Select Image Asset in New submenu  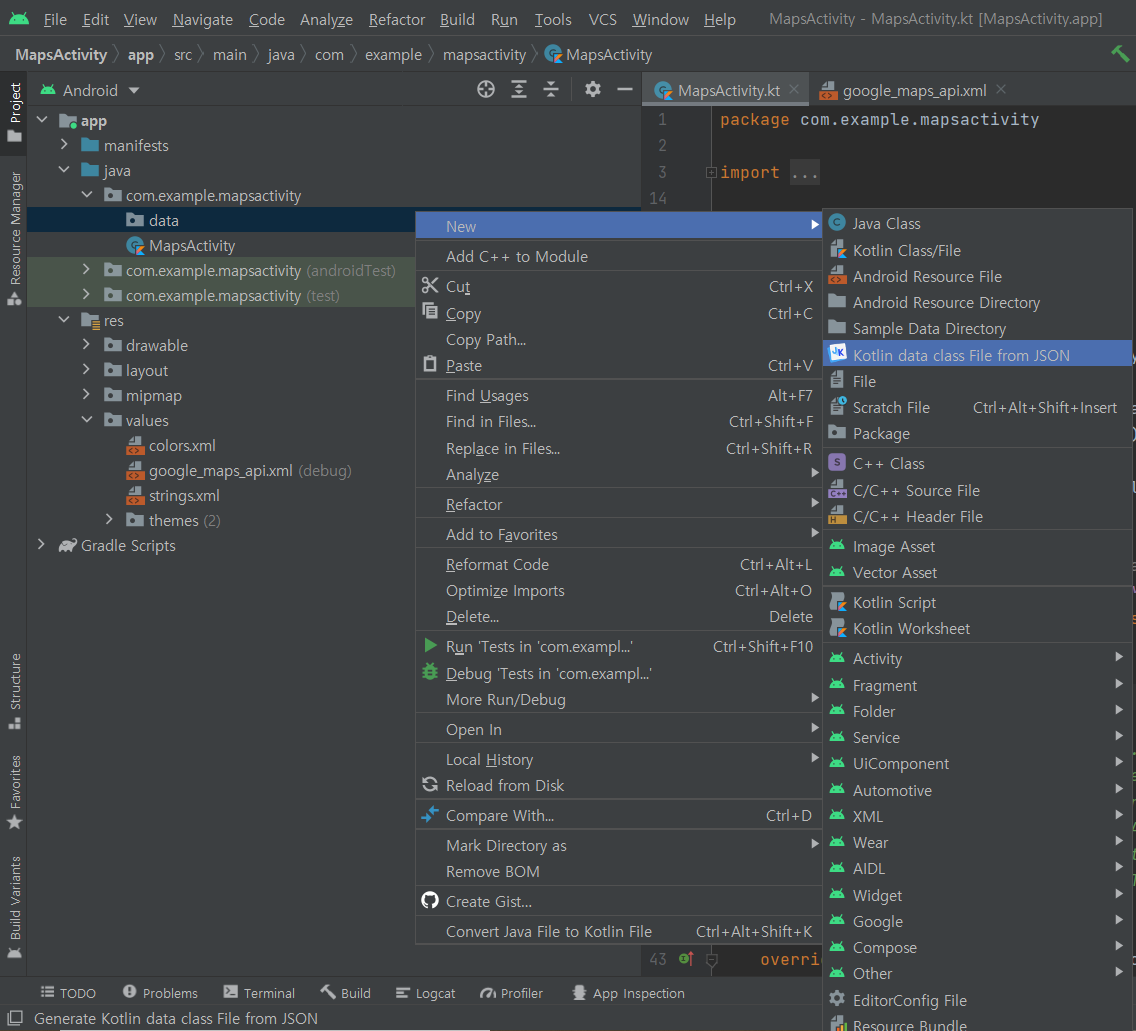pyautogui.click(x=978, y=546)
